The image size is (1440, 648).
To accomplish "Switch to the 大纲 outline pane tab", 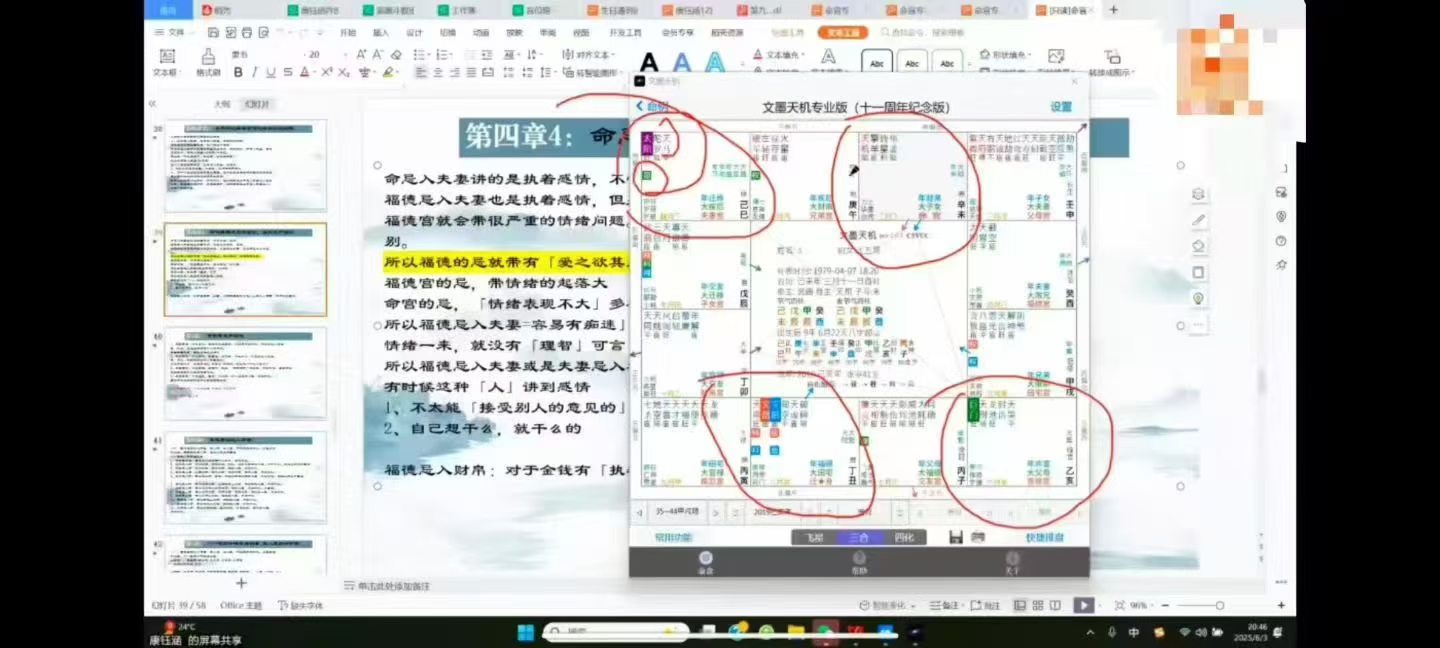I will click(x=222, y=104).
